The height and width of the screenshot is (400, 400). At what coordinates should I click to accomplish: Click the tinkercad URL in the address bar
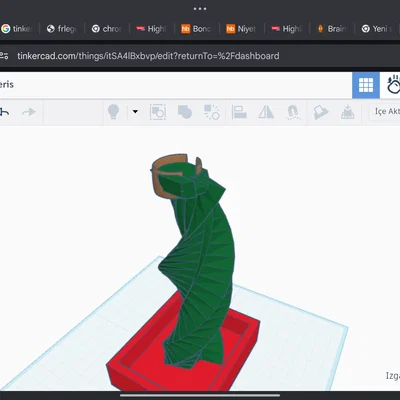(148, 56)
